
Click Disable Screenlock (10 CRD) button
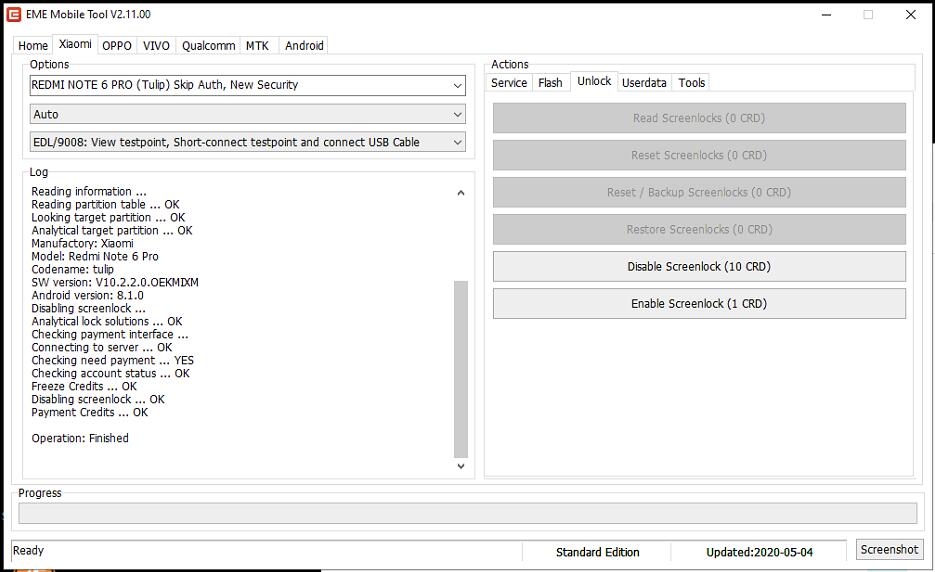click(x=699, y=267)
